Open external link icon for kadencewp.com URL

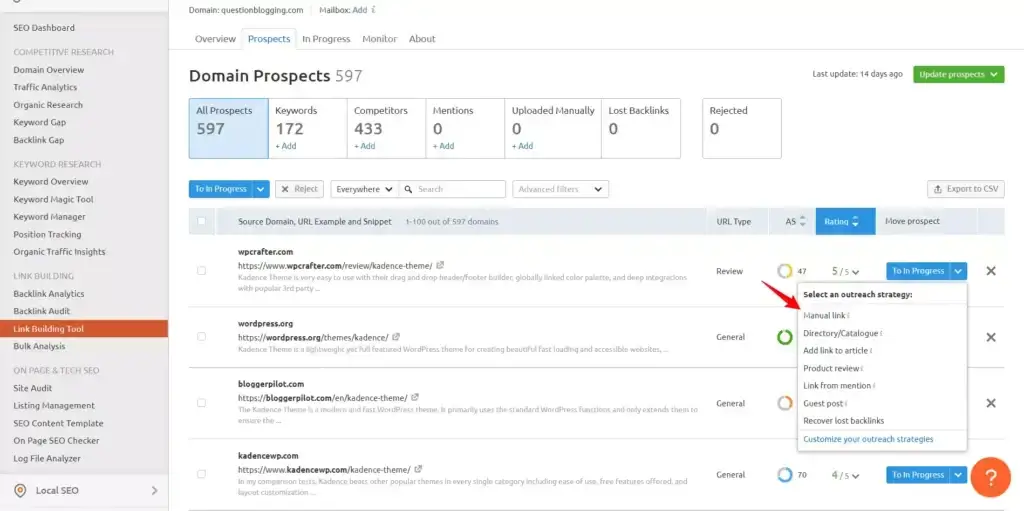[418, 469]
